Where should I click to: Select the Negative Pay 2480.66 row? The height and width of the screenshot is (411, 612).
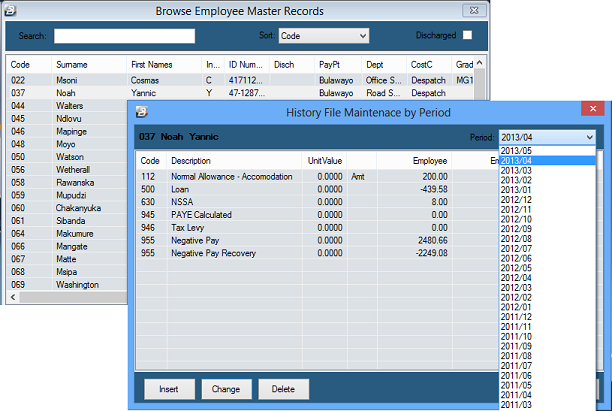coord(317,240)
